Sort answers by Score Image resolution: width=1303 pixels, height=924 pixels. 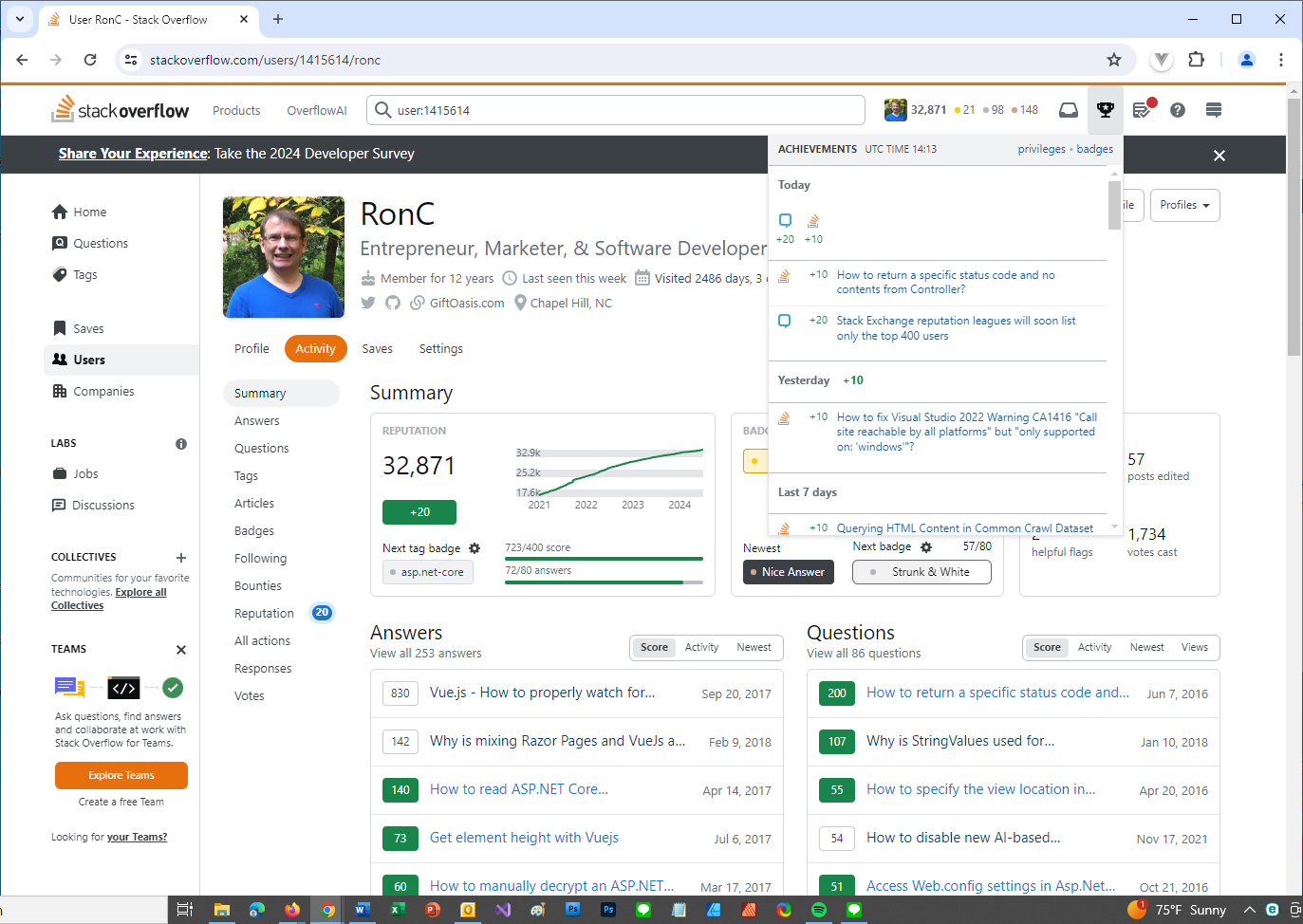tap(654, 648)
